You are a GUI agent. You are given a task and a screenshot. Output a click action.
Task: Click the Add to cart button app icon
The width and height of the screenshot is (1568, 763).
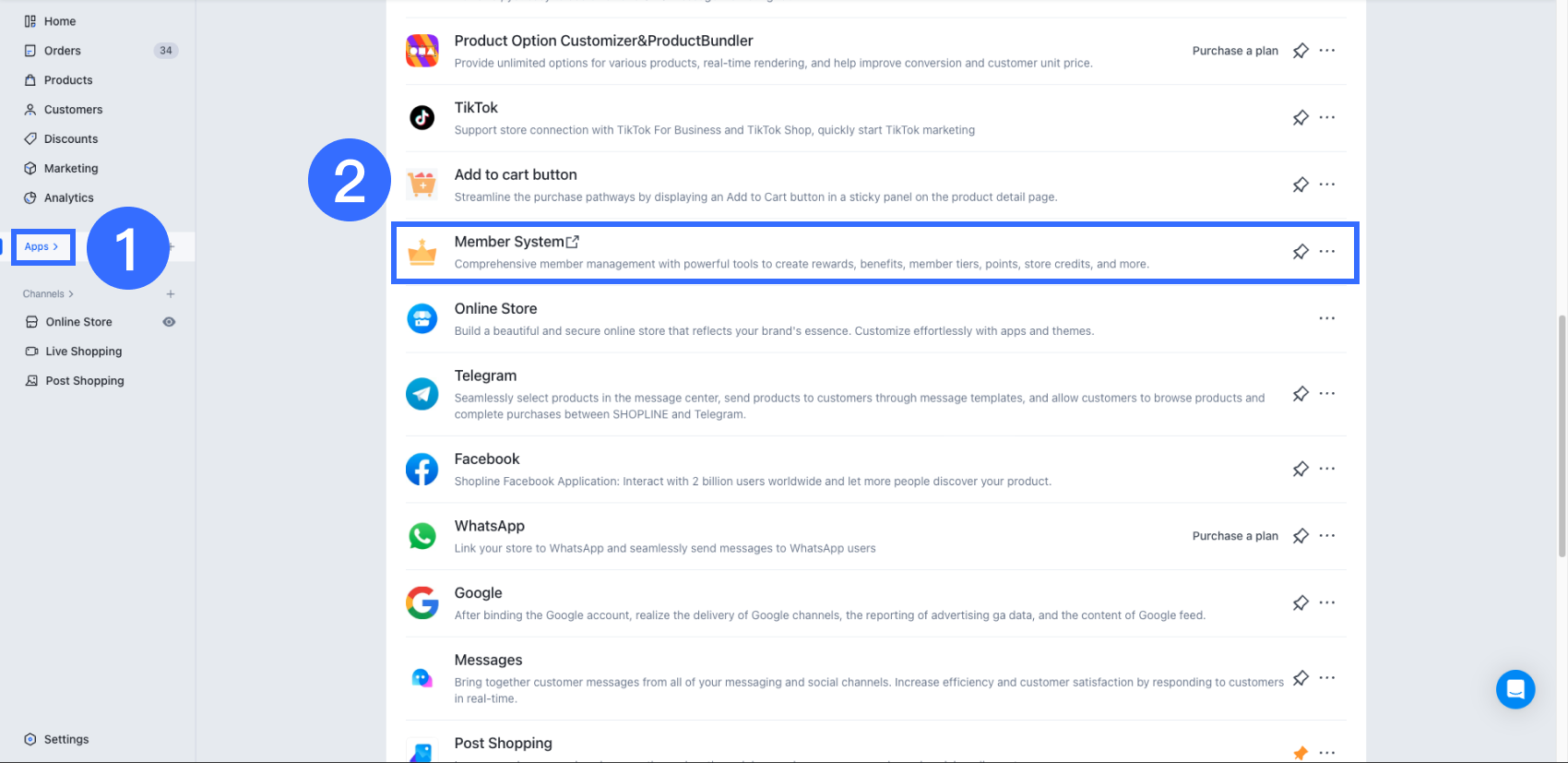click(422, 185)
